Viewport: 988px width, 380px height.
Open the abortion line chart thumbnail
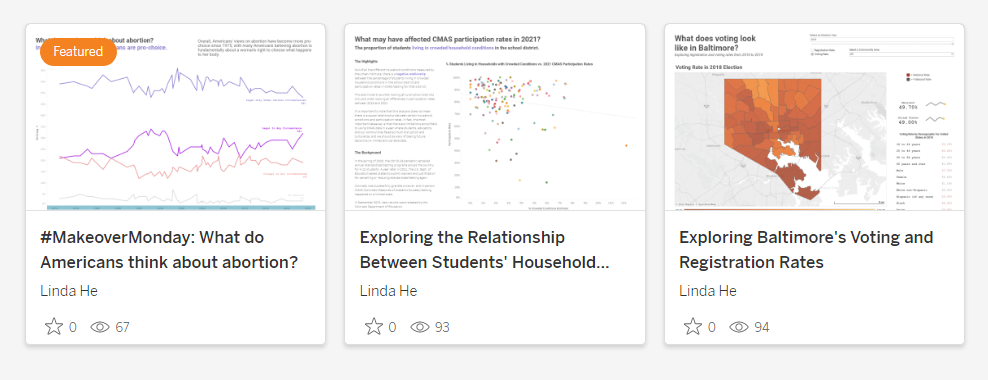coord(176,118)
